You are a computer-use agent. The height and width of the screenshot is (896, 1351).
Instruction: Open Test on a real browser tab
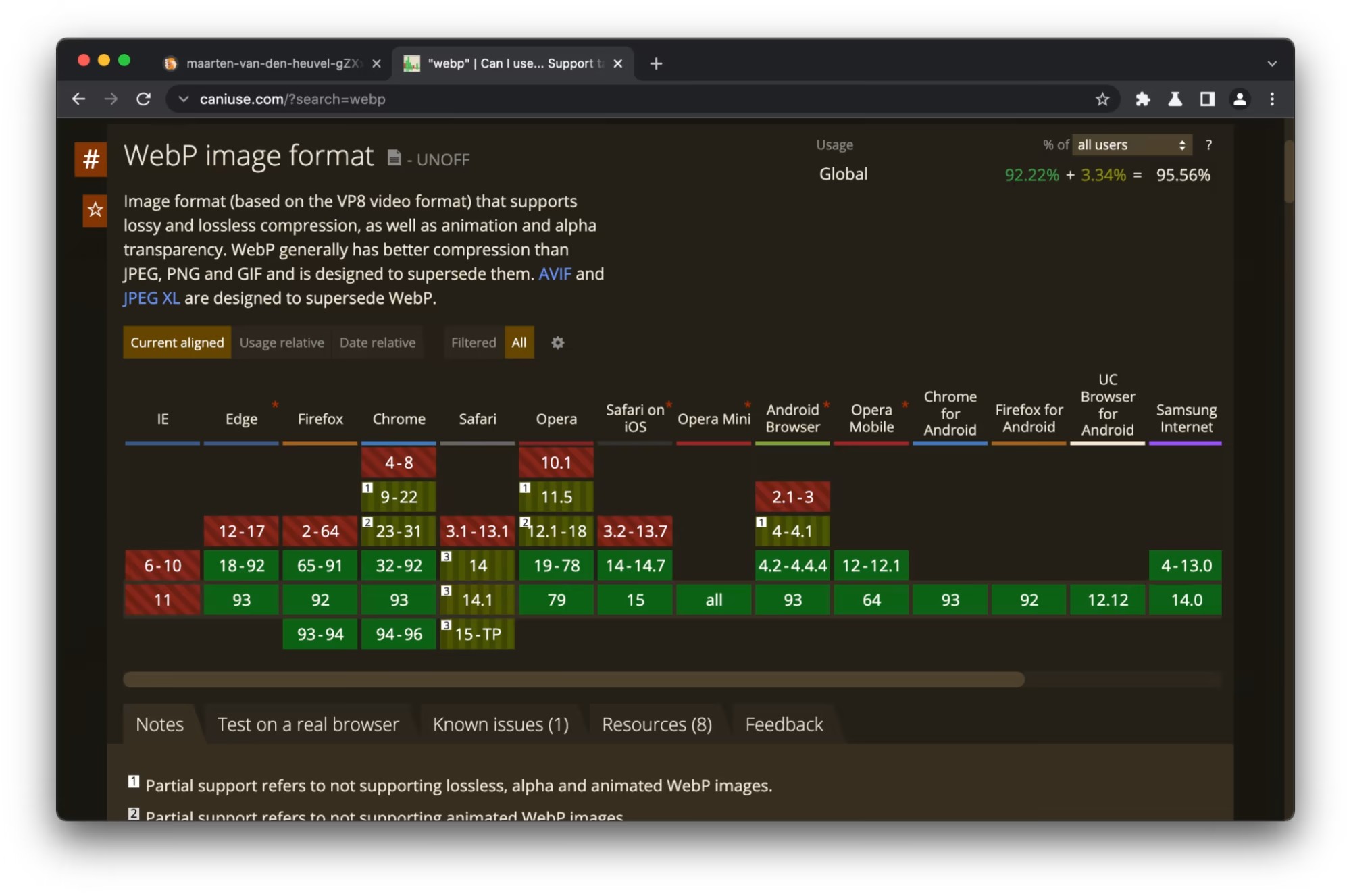(x=308, y=724)
